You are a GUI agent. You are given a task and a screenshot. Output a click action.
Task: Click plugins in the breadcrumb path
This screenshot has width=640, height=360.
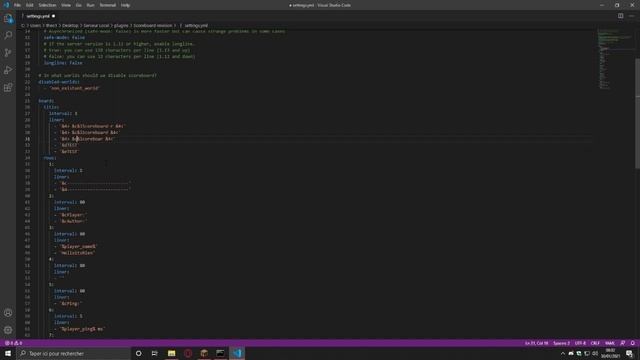click(121, 25)
